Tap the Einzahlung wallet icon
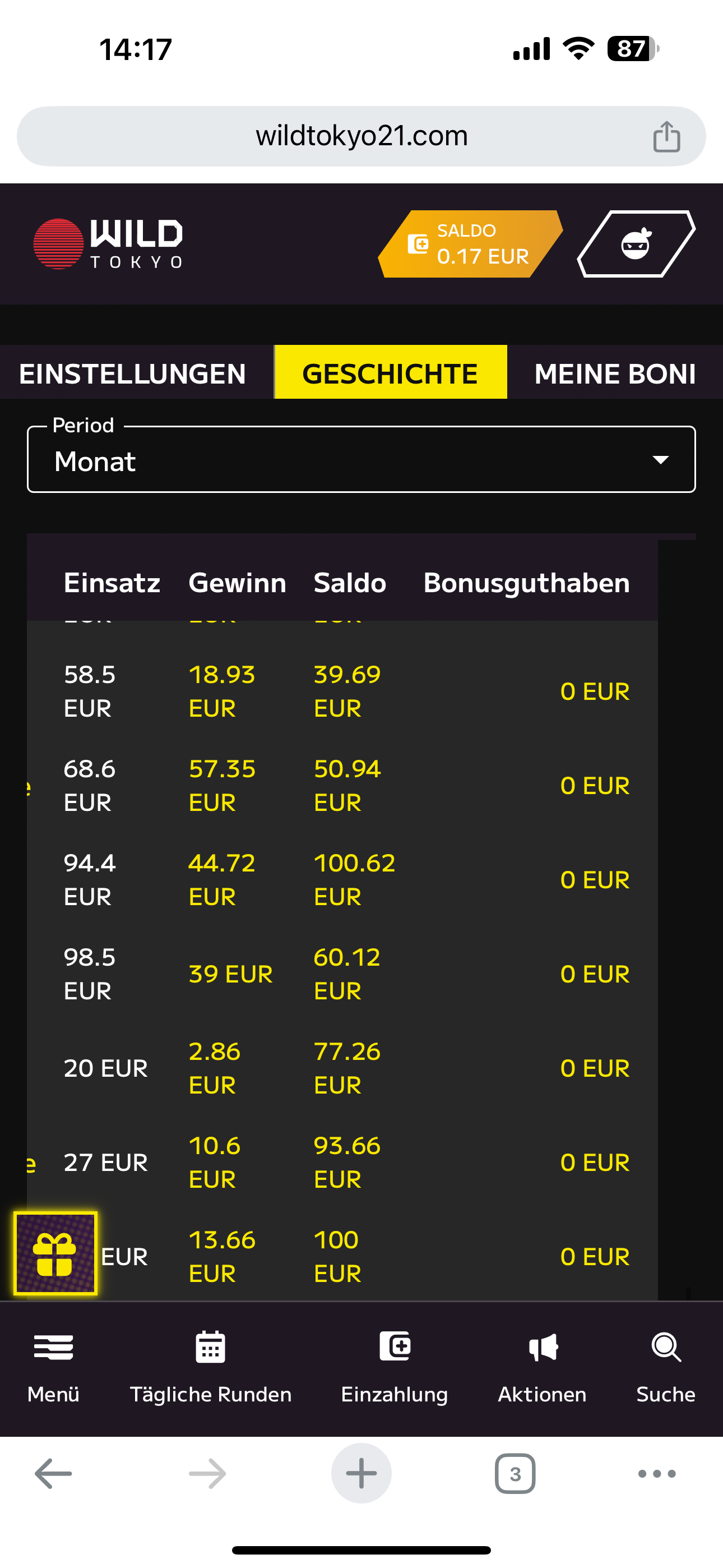 coord(395,1346)
